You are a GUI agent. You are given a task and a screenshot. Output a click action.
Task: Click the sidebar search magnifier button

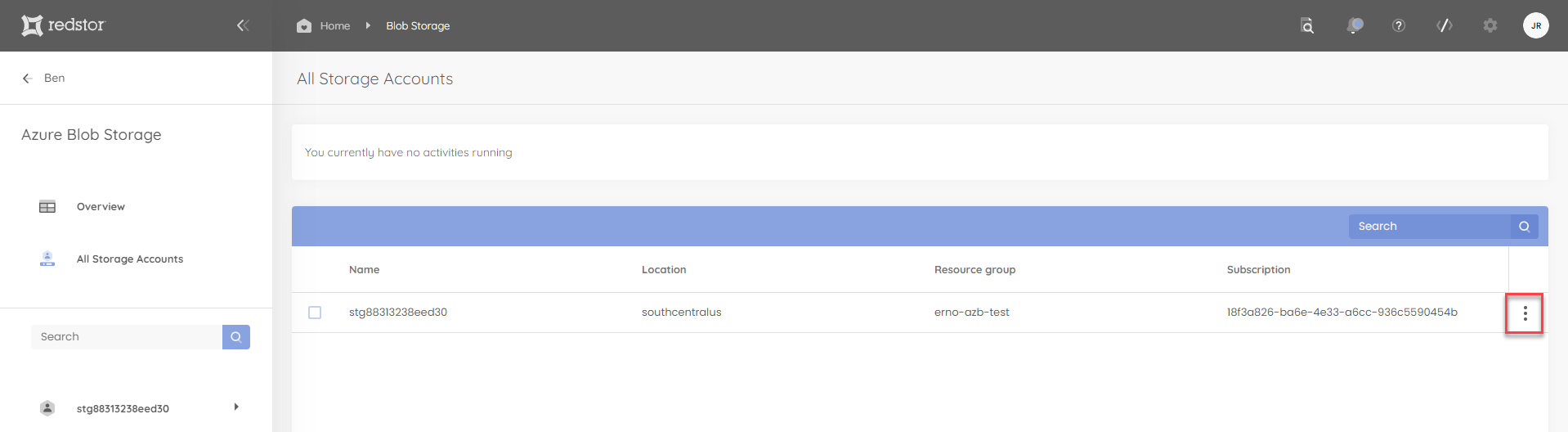tap(236, 337)
